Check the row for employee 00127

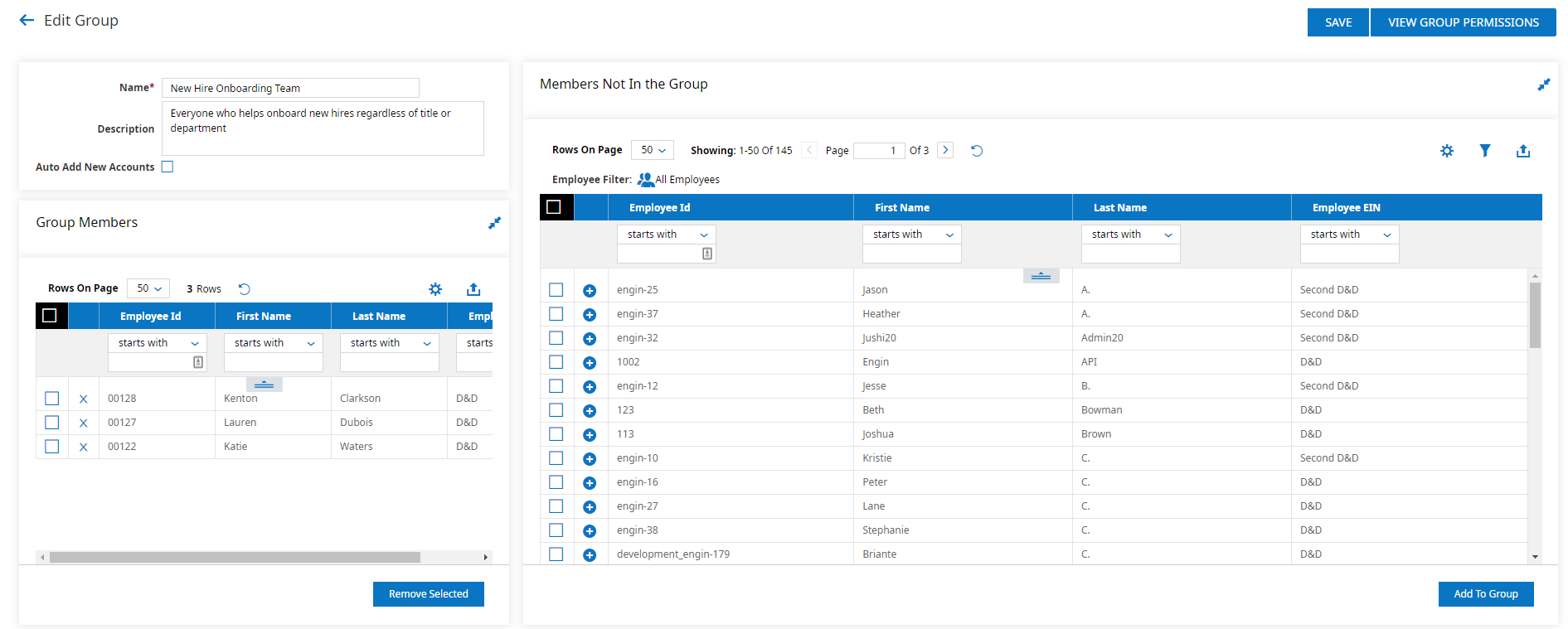tap(52, 422)
